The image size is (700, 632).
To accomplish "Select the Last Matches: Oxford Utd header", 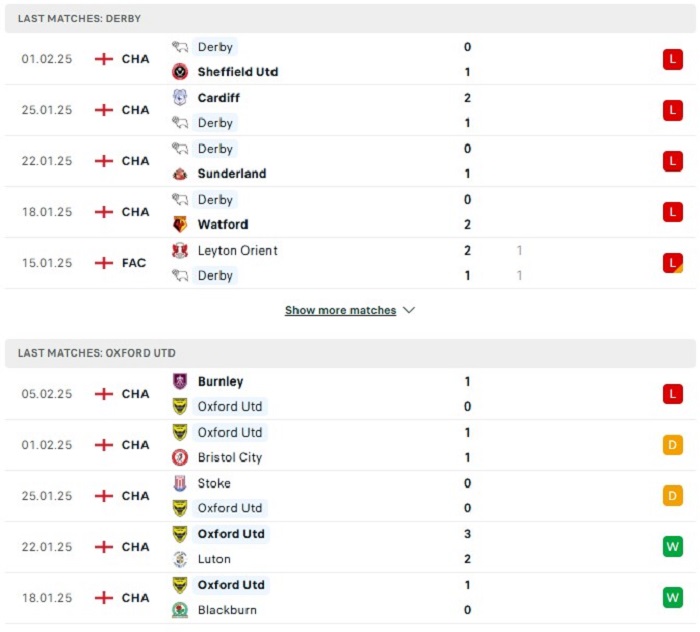I will pos(350,353).
